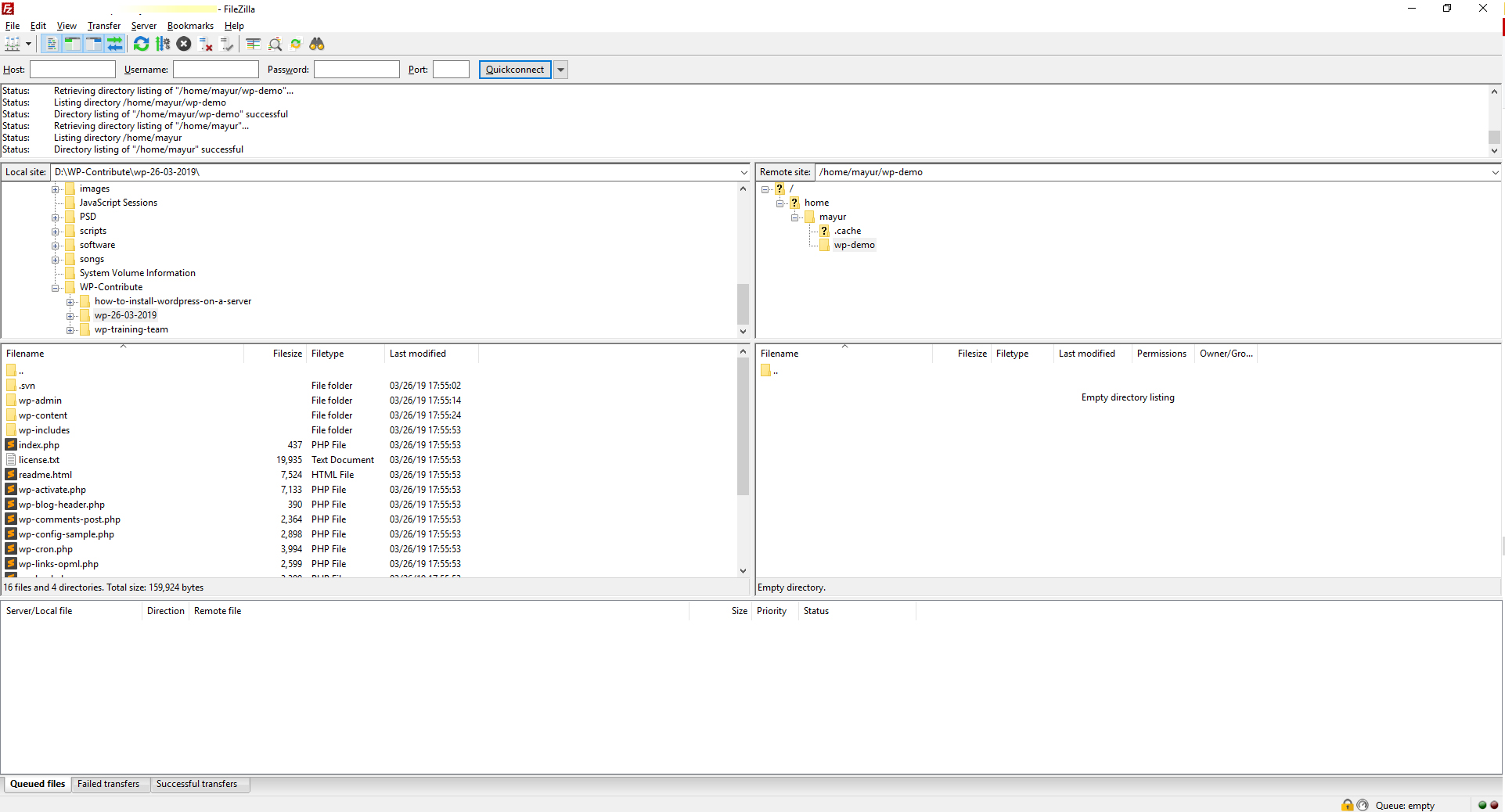Open the Edit menu

(38, 26)
